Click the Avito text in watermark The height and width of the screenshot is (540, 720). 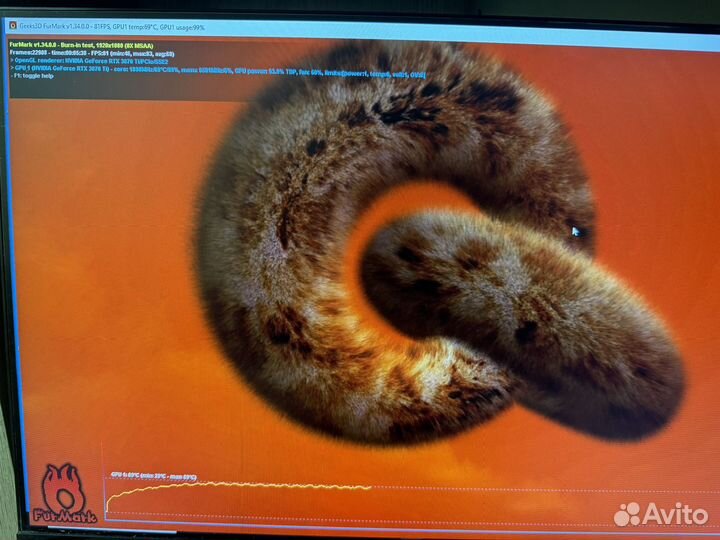[x=674, y=514]
